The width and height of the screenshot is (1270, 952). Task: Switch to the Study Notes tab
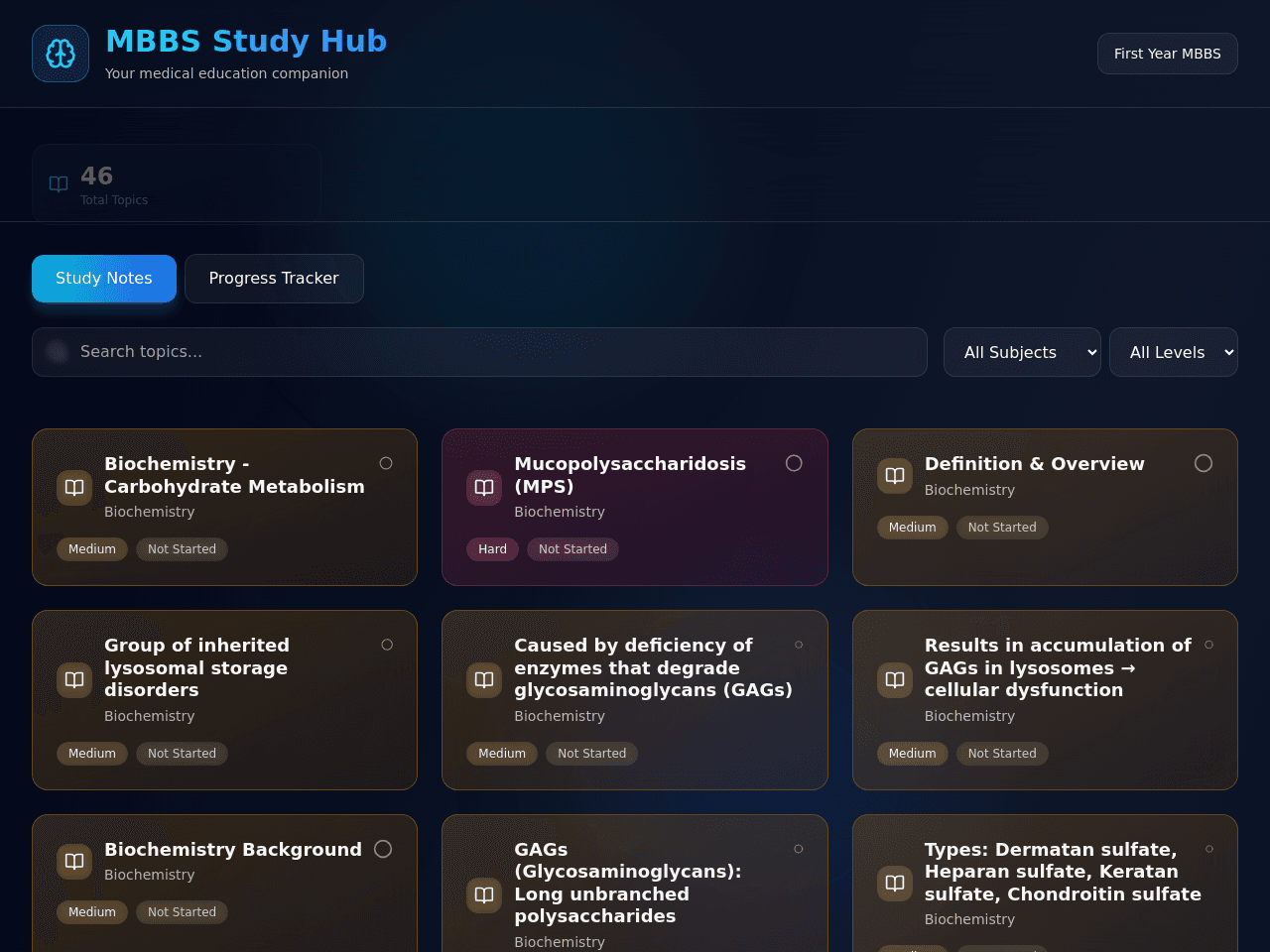click(x=104, y=279)
